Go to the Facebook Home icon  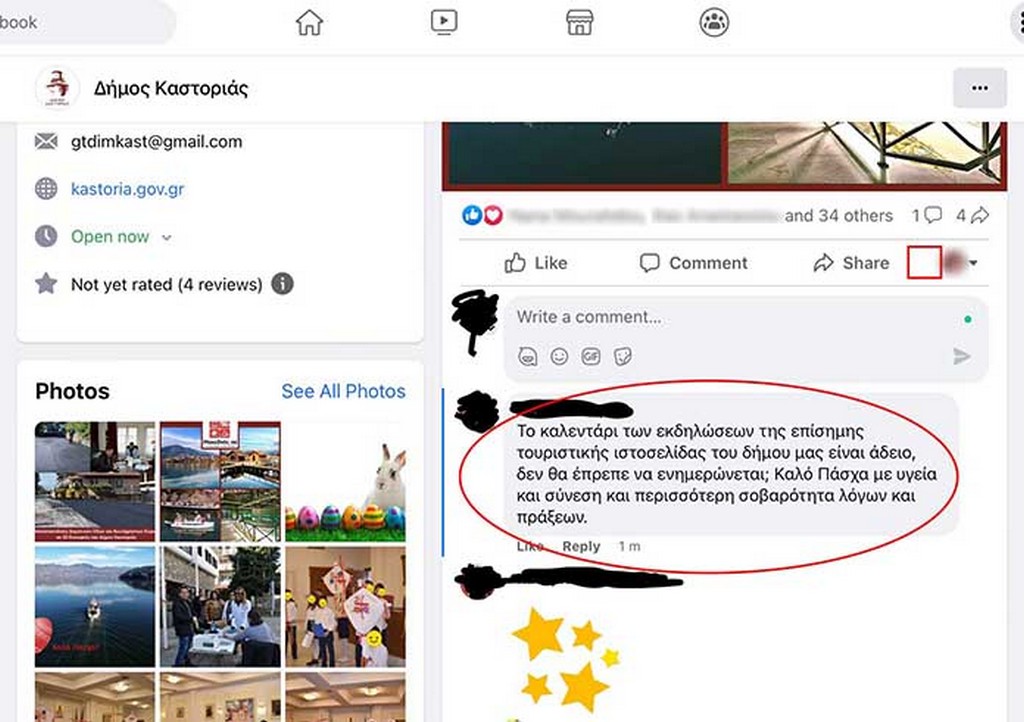[309, 23]
